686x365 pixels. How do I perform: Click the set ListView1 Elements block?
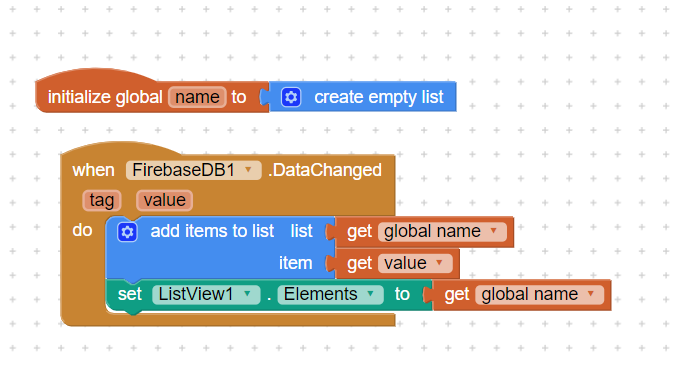point(269,295)
